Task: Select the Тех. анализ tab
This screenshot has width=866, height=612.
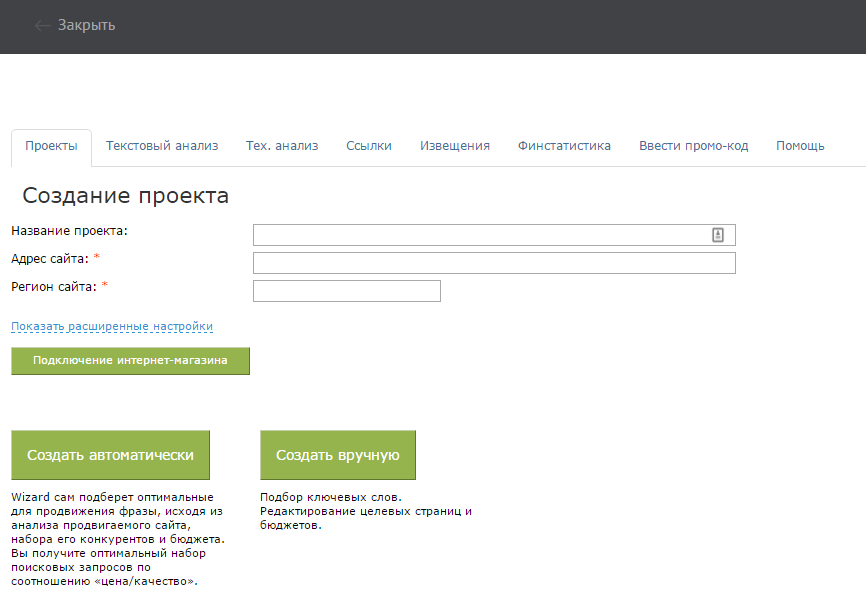Action: click(282, 146)
